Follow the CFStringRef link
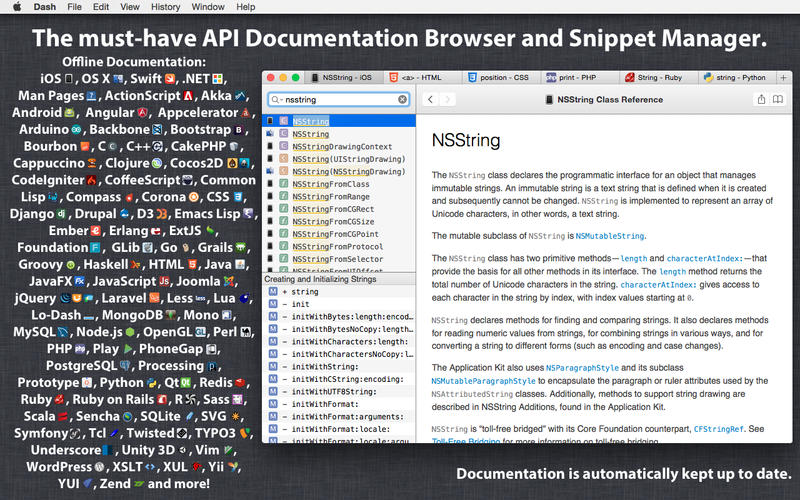Viewport: 800px width, 500px height. pos(718,429)
